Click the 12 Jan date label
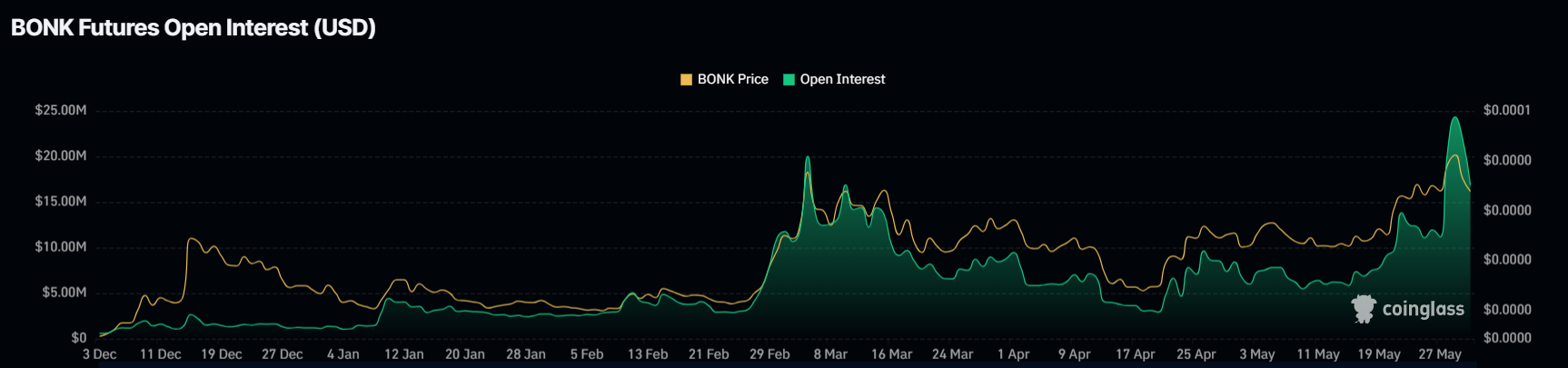 click(x=404, y=354)
